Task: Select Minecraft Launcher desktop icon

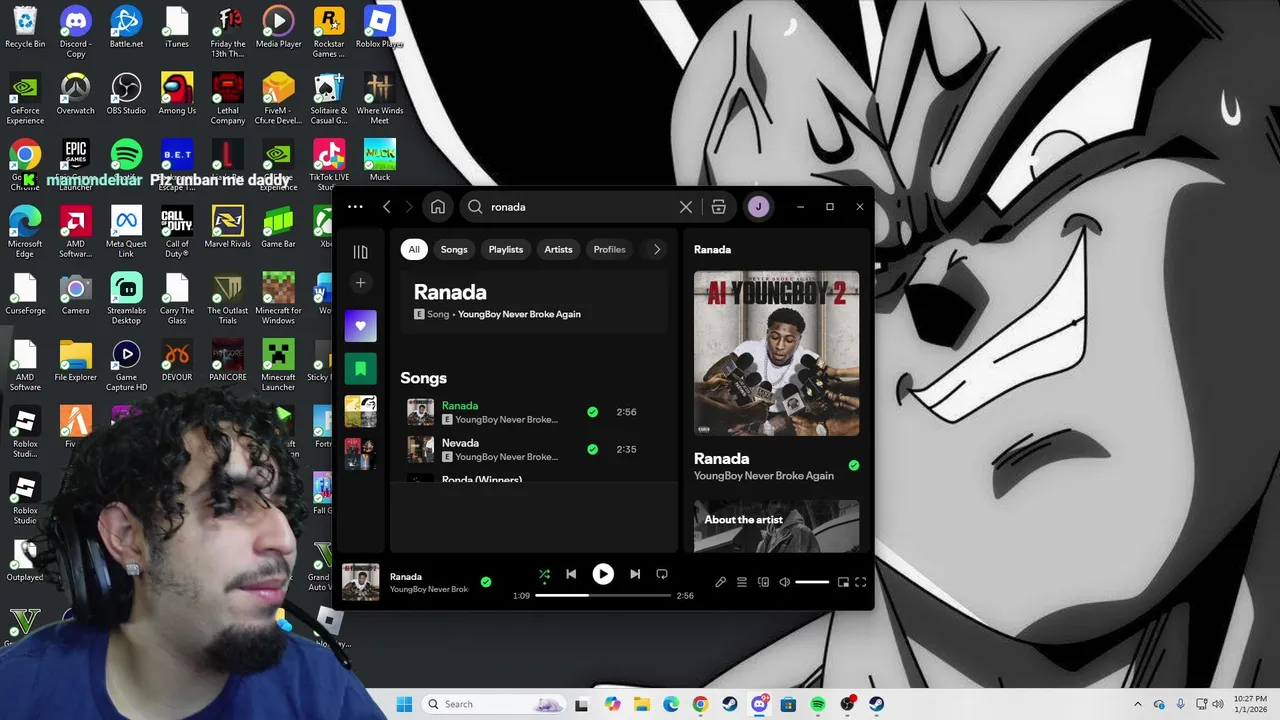Action: 278,365
